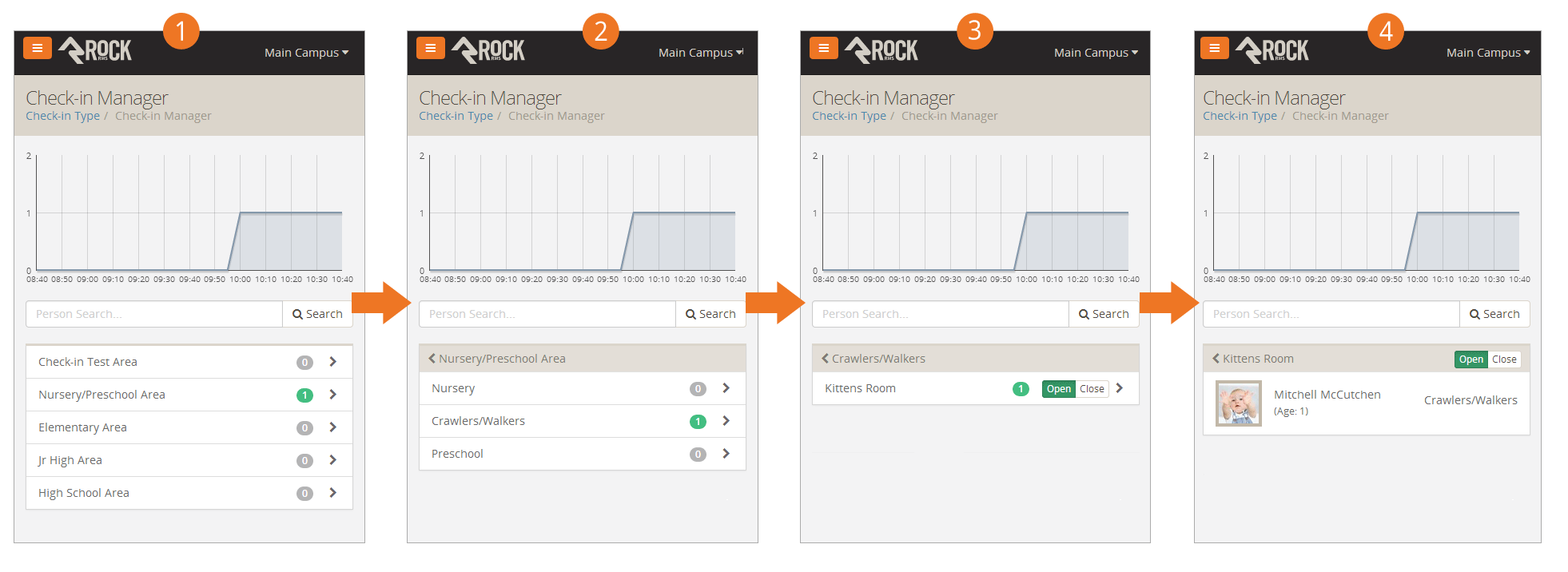Open hamburger menu in panel 3
Viewport: 1568px width, 572px height.
(824, 48)
